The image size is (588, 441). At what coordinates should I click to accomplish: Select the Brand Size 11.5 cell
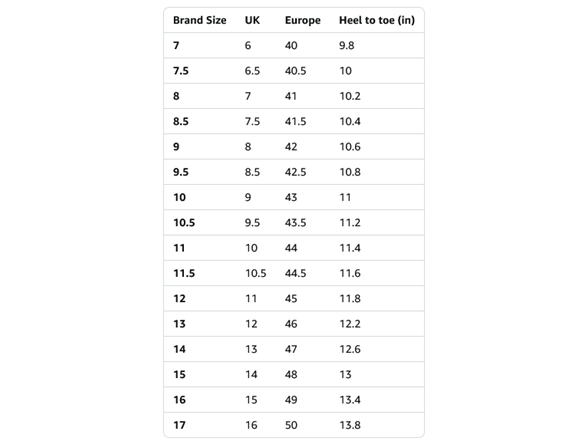(x=184, y=273)
